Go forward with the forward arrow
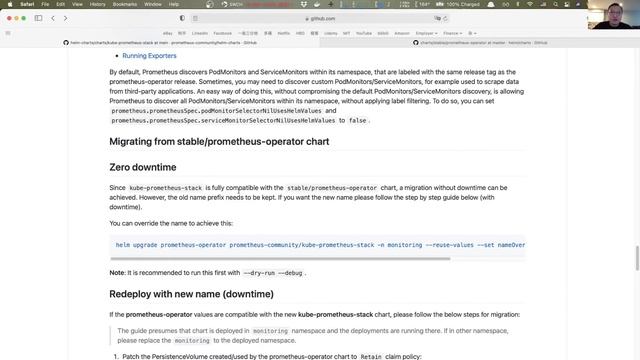Screen dimensions: 640x360 [65, 18]
